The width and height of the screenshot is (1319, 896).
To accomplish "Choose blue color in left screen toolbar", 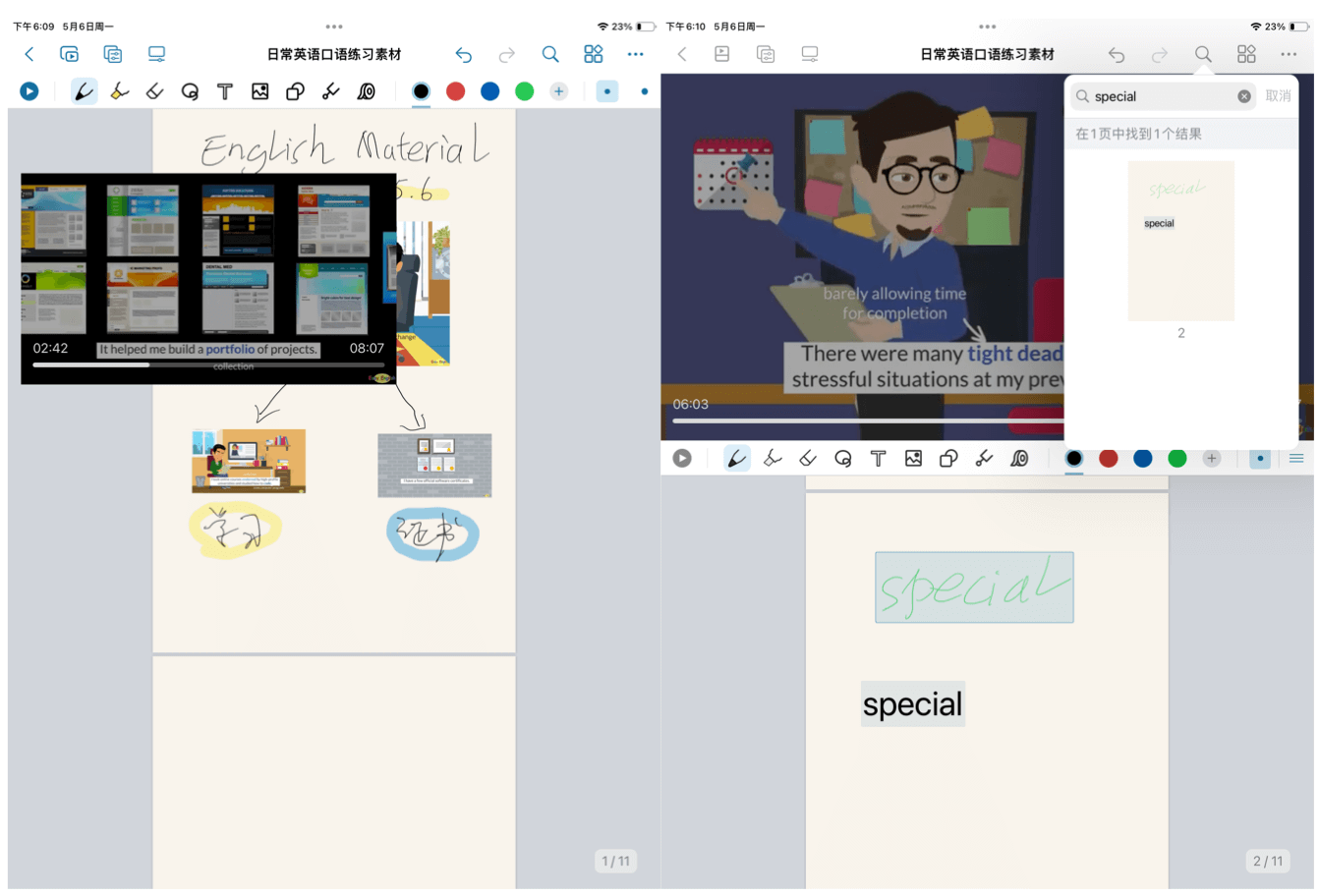I will [489, 91].
